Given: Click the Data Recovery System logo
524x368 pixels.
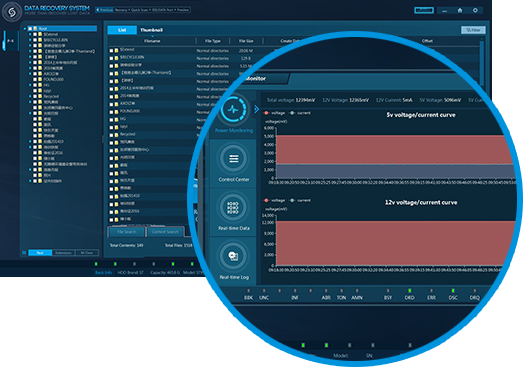Looking at the screenshot, I should (12, 12).
